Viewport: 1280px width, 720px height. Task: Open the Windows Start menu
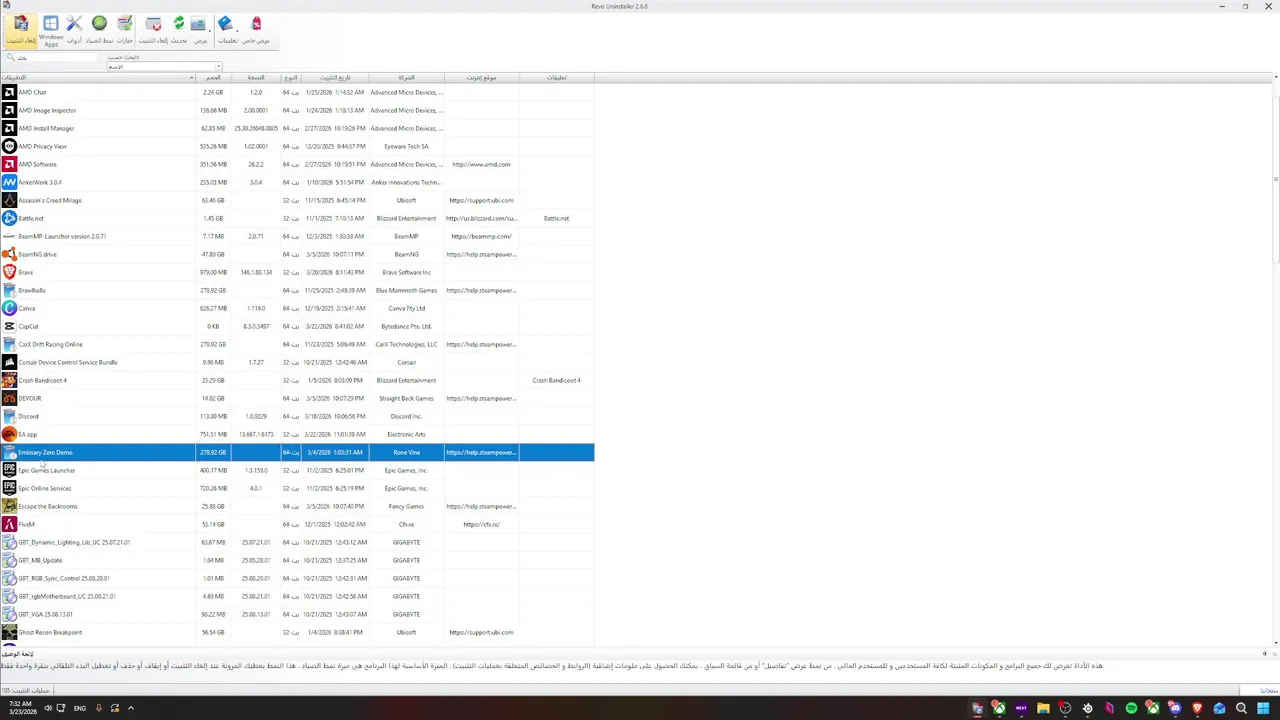click(x=1264, y=708)
